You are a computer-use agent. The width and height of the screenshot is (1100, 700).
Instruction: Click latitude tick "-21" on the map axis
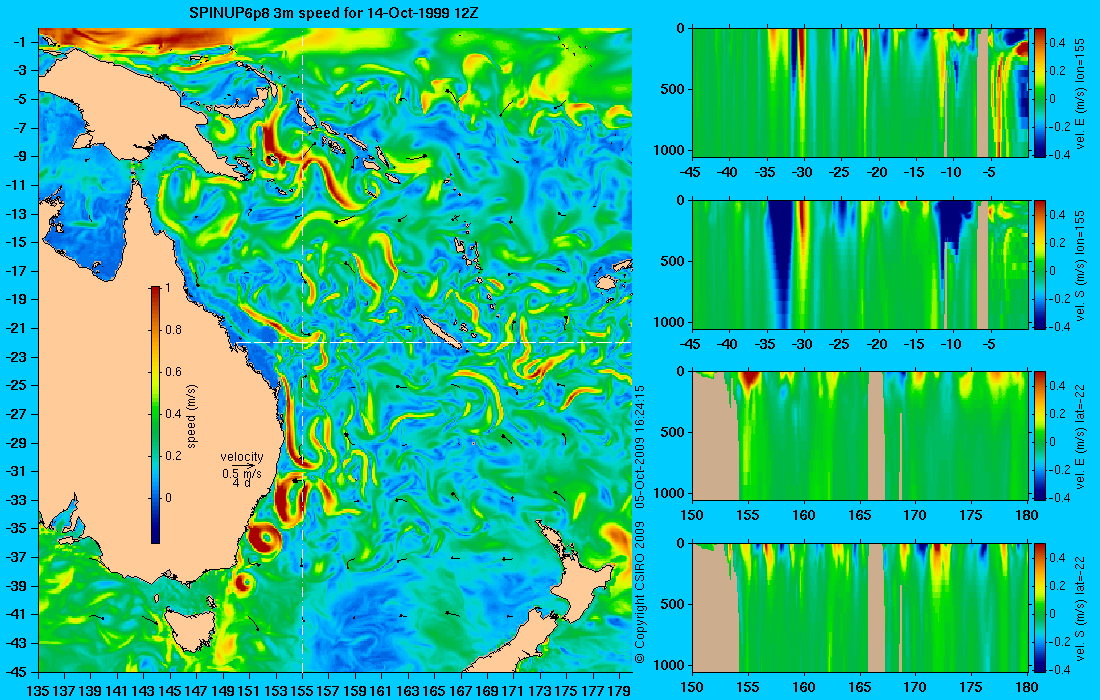pos(16,328)
